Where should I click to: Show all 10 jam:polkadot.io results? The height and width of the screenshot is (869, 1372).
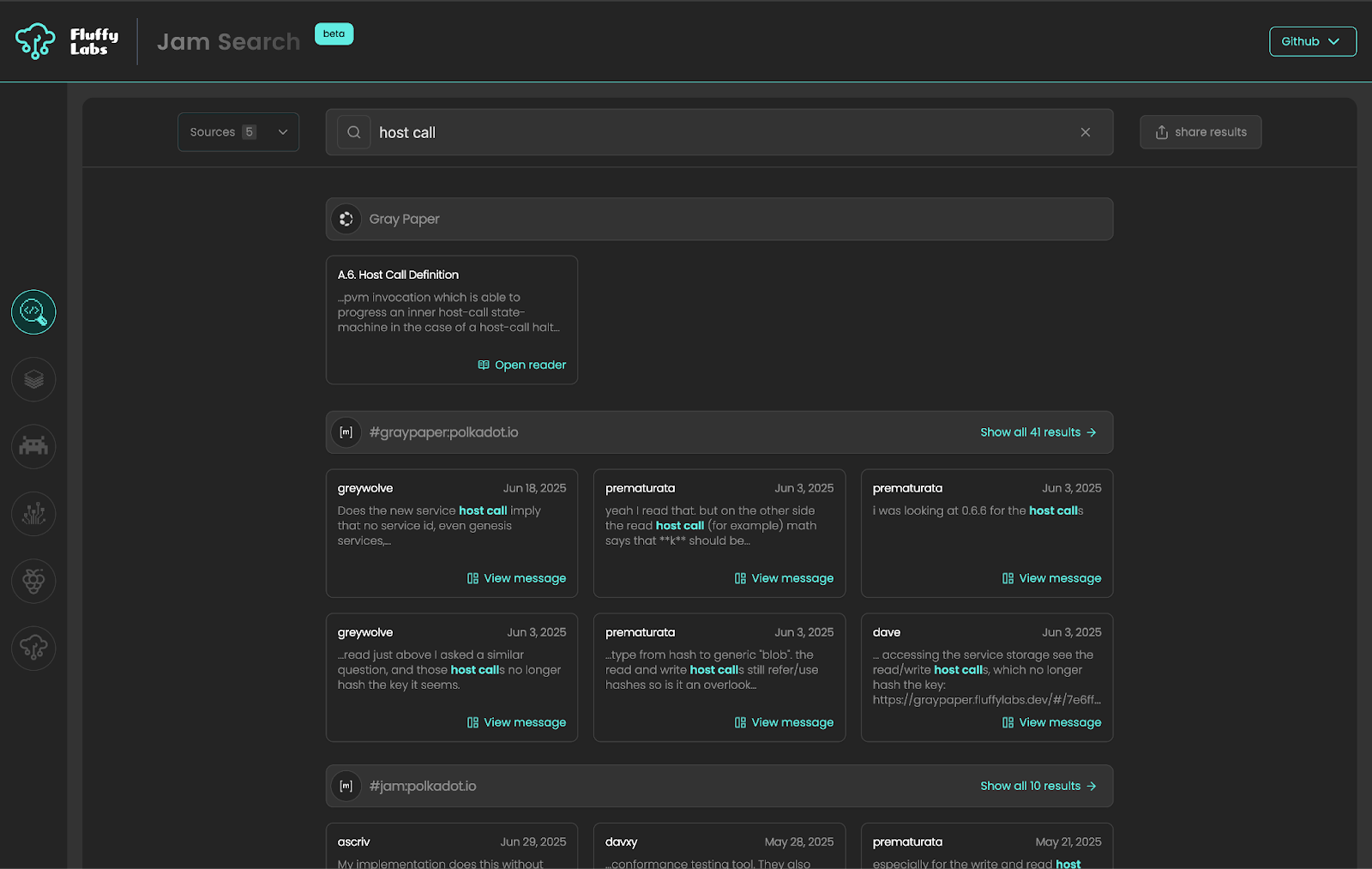(1038, 786)
